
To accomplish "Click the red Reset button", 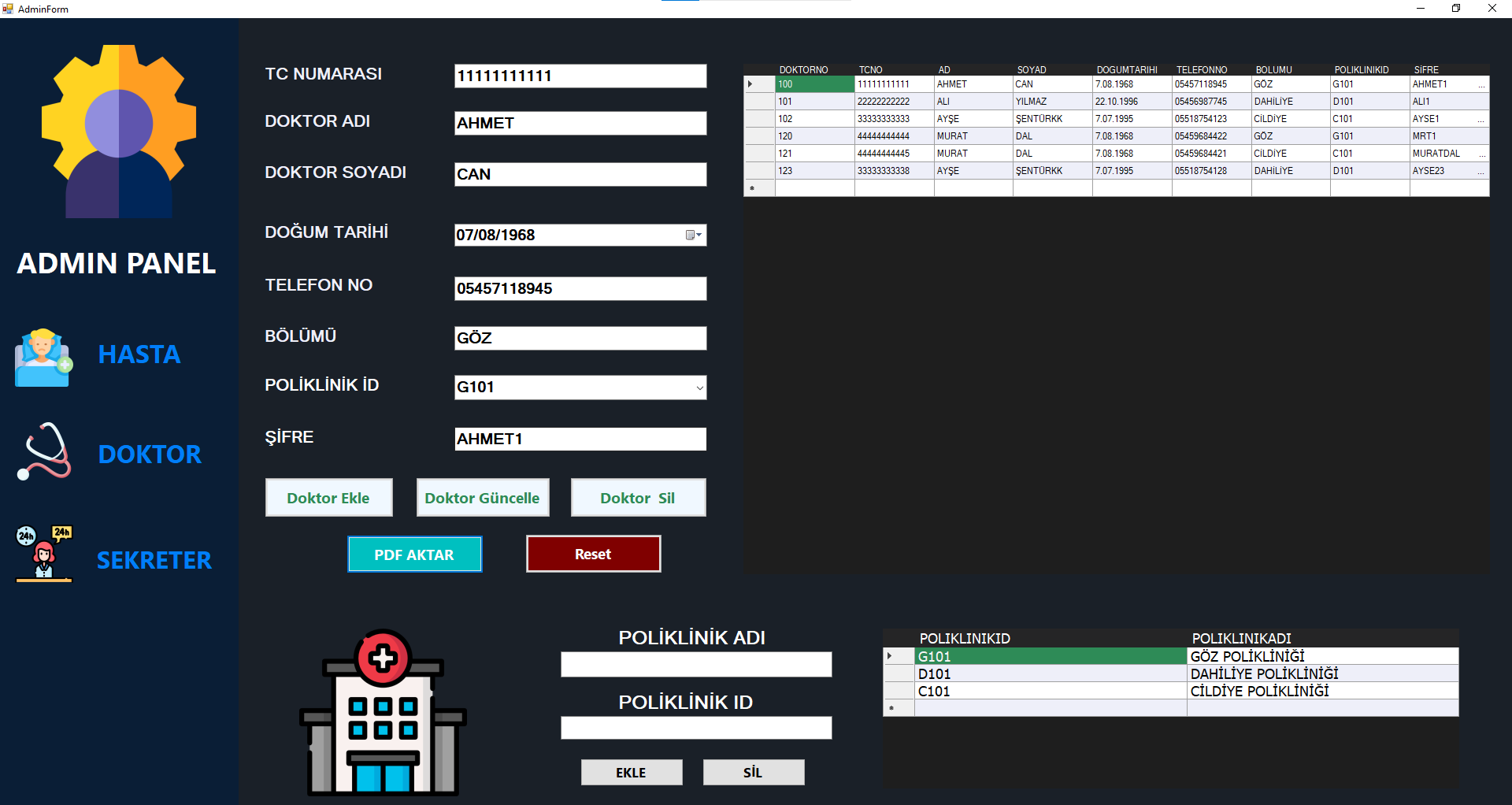I will click(593, 554).
